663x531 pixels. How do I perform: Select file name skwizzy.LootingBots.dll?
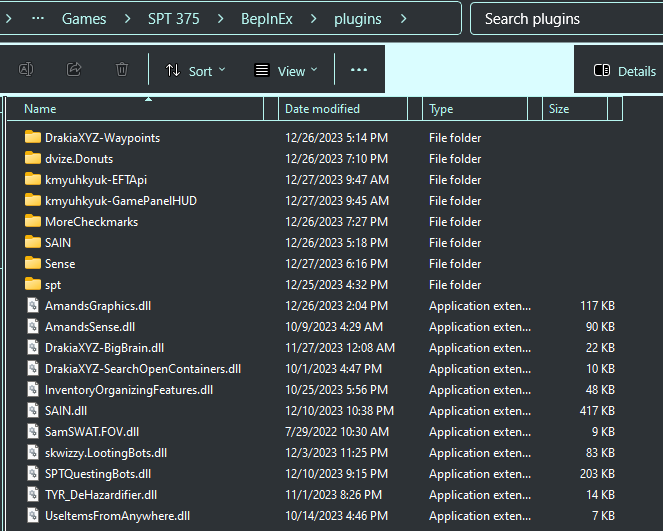[106, 453]
